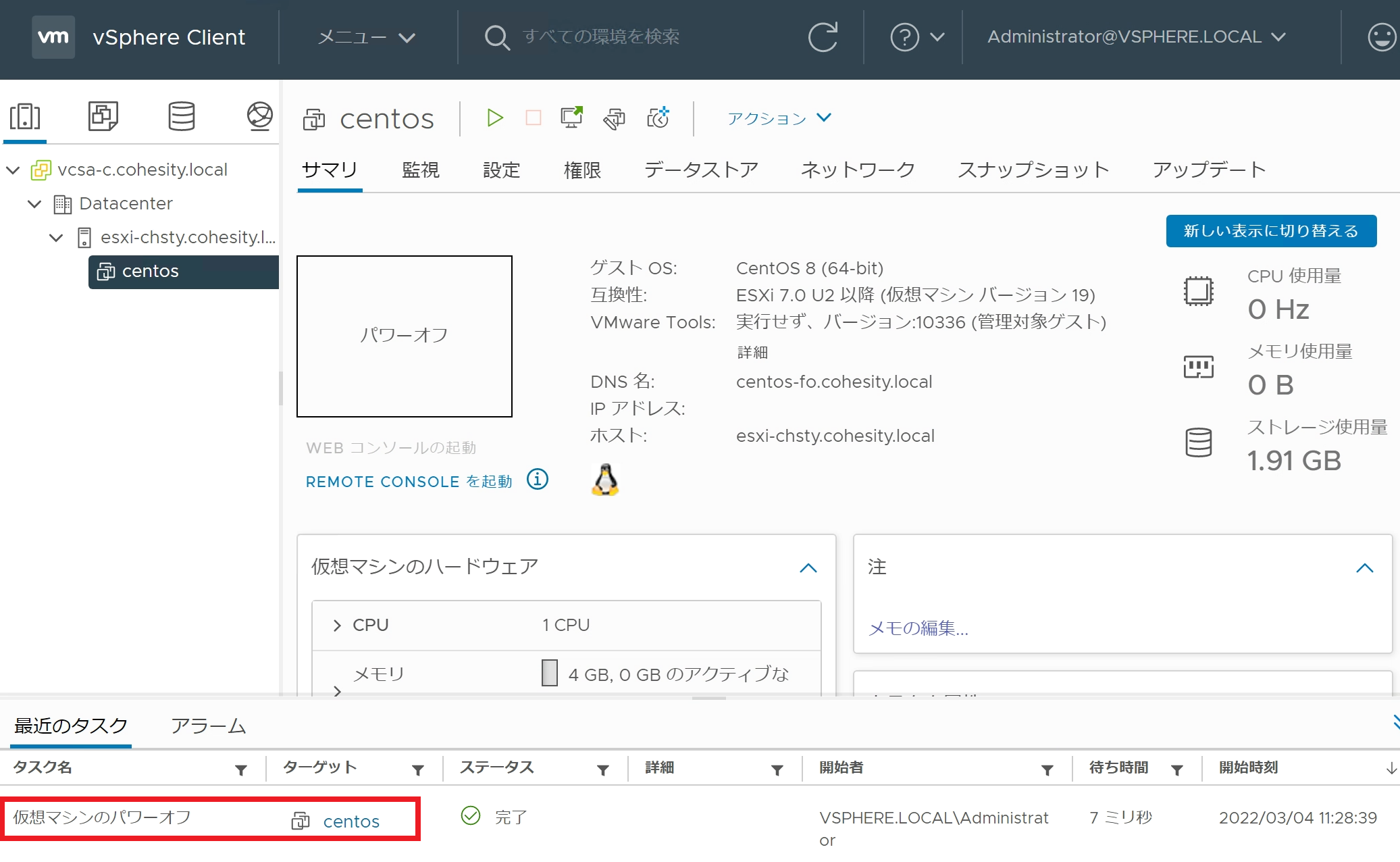Open the help question mark icon
1400x862 pixels.
(x=905, y=37)
